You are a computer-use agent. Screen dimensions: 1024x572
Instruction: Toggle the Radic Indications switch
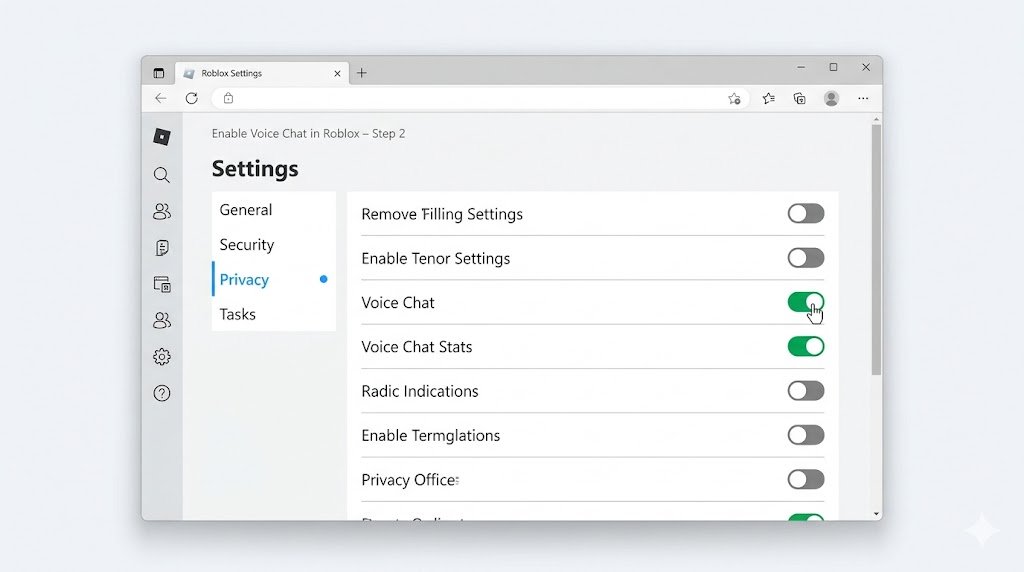click(x=805, y=391)
